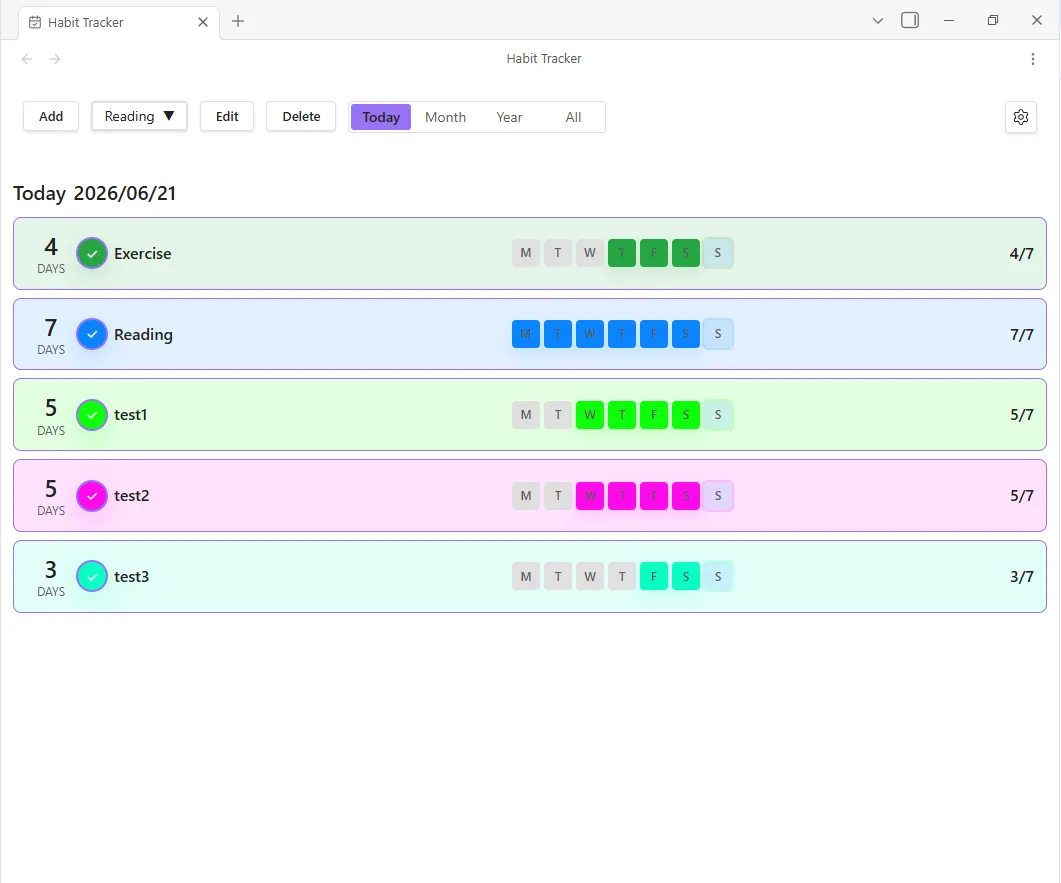
Task: Switch to the Year view
Action: (x=509, y=117)
